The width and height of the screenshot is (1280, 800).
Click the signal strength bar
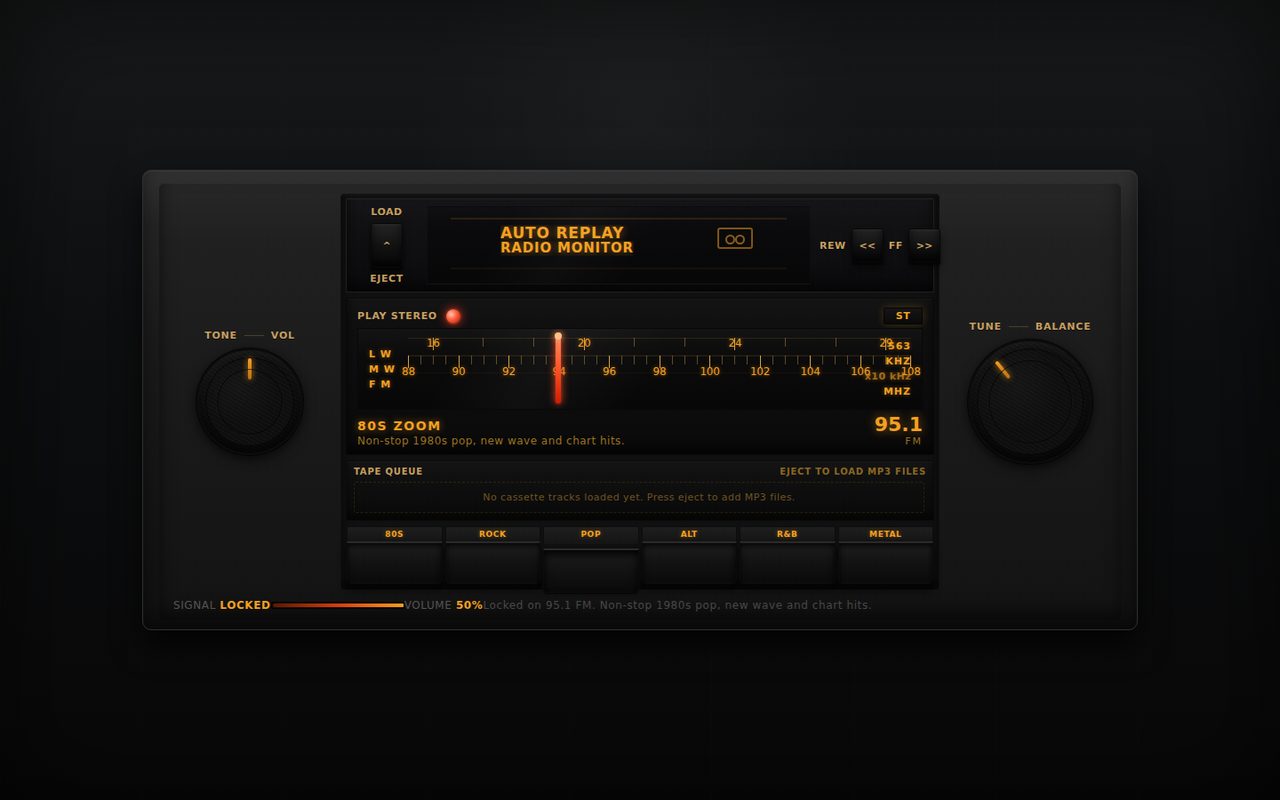tap(339, 605)
